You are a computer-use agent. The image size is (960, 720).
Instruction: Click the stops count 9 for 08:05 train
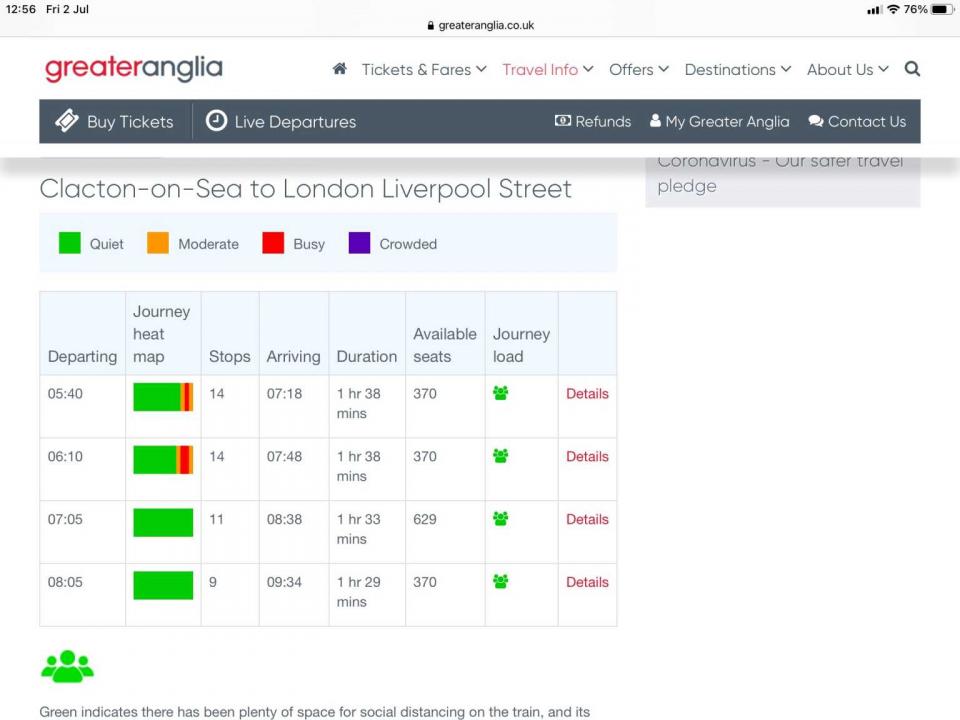click(213, 582)
